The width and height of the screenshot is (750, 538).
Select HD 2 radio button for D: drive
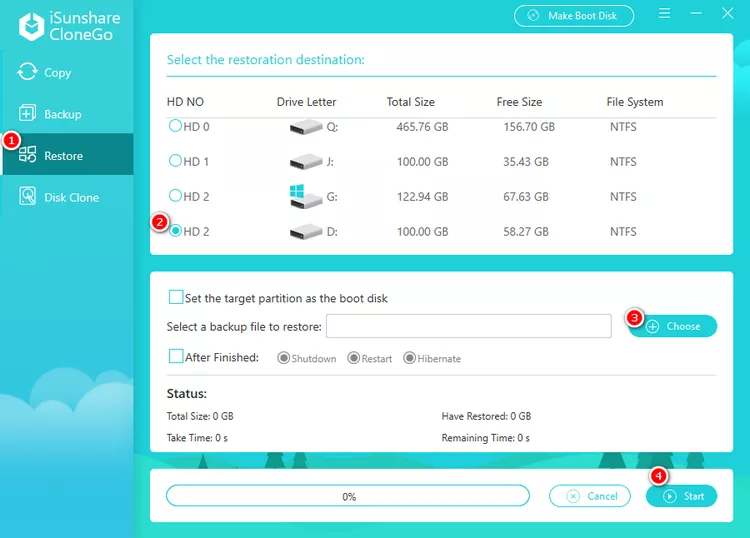[x=176, y=231]
